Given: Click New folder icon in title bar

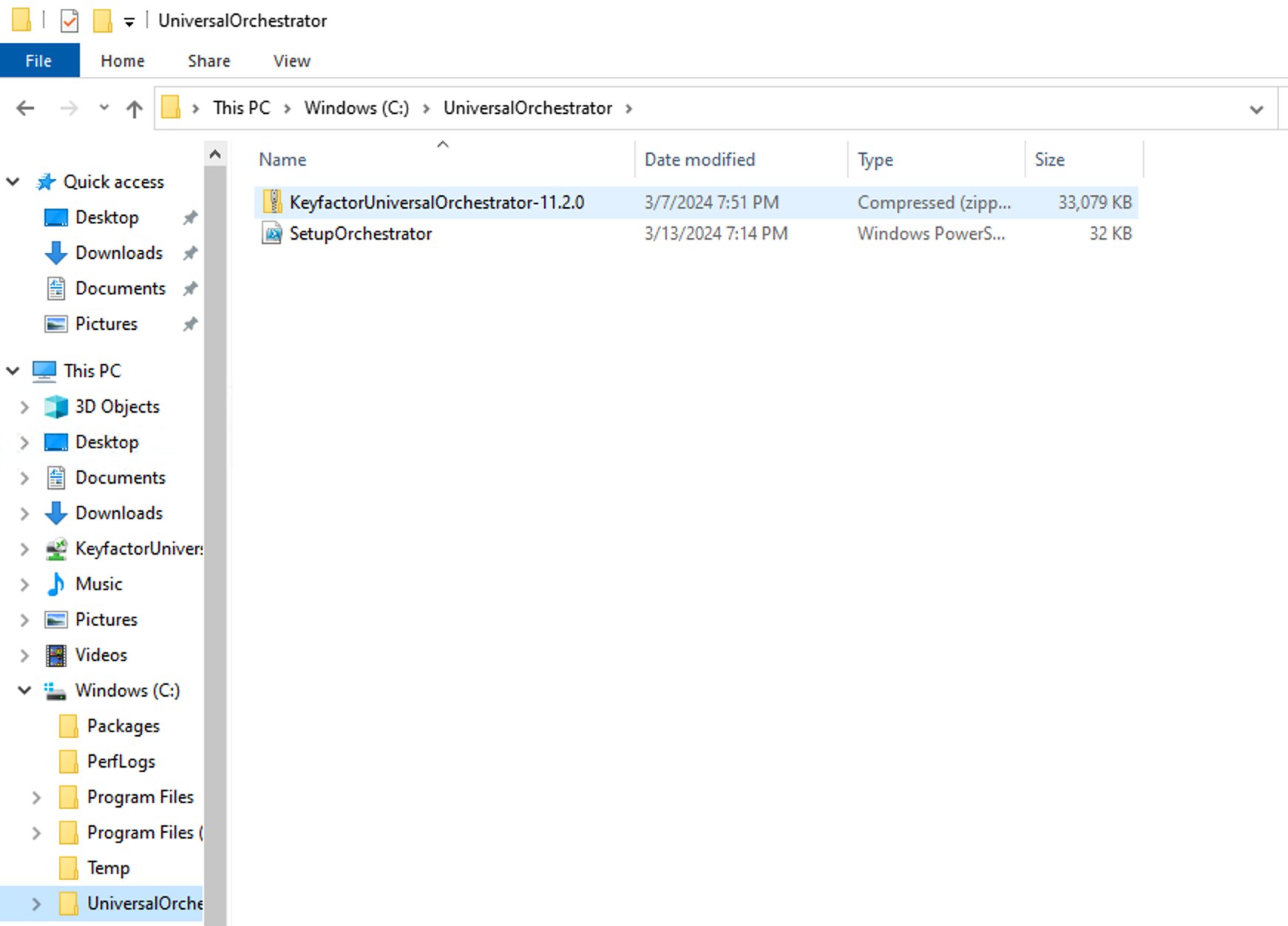Looking at the screenshot, I should pos(102,21).
